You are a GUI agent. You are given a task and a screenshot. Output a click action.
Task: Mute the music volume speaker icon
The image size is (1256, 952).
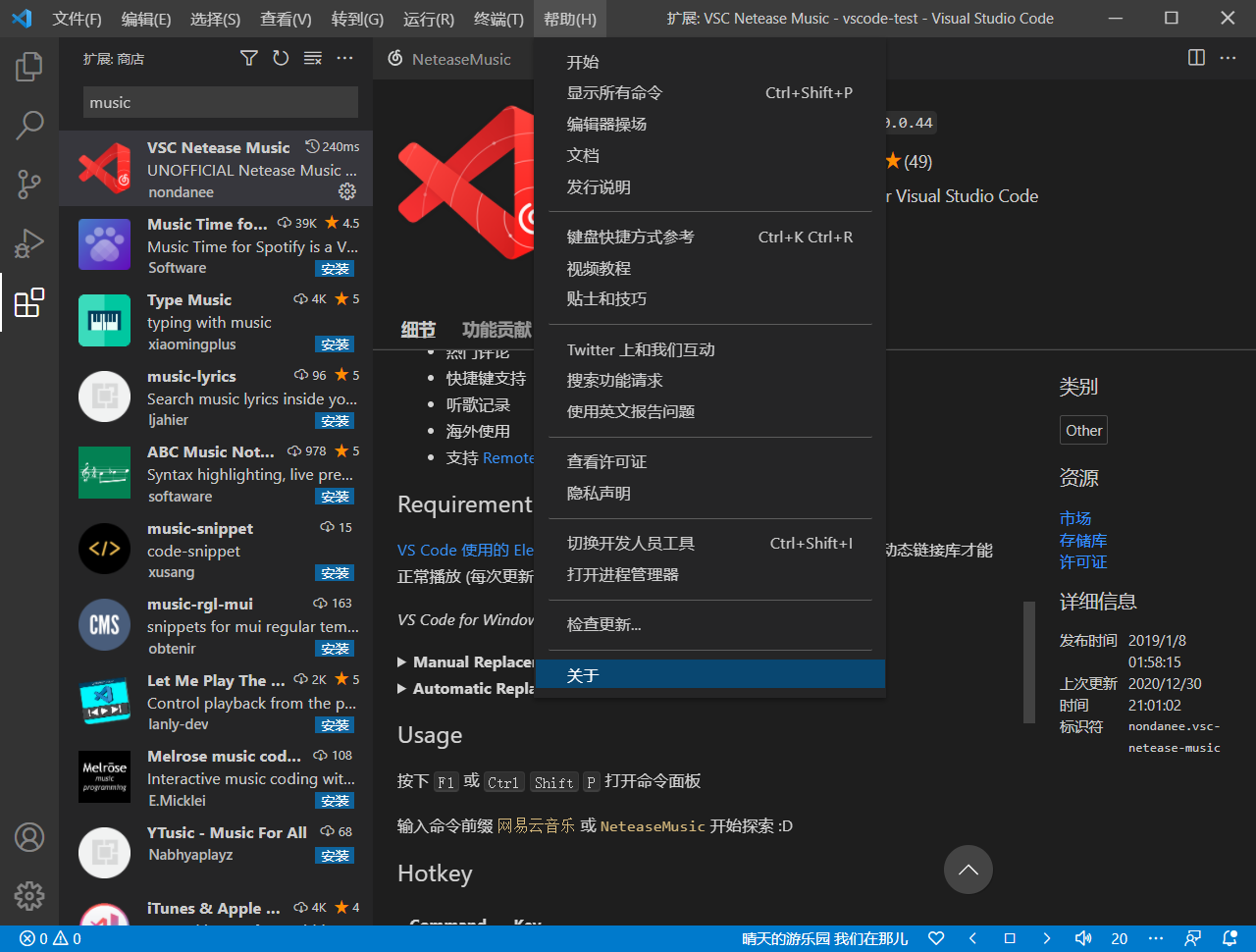[1083, 939]
